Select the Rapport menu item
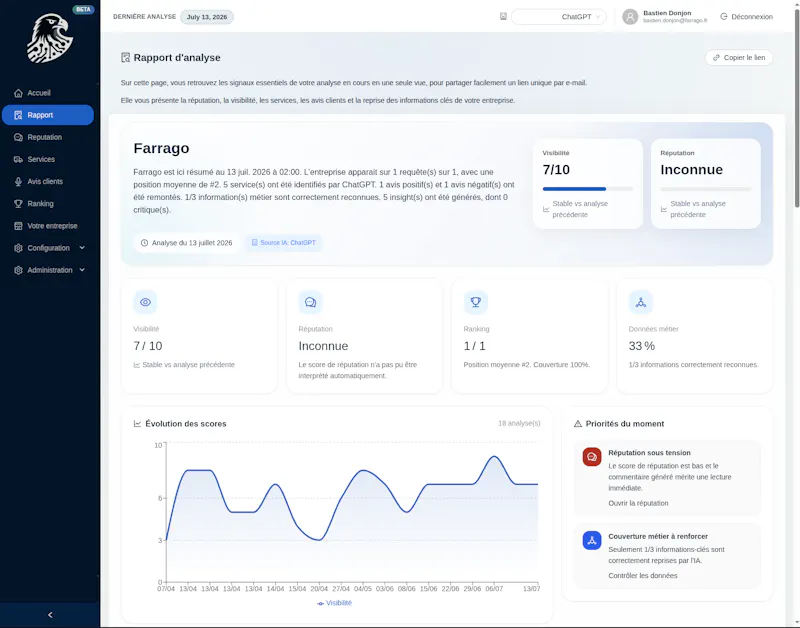 (48, 115)
